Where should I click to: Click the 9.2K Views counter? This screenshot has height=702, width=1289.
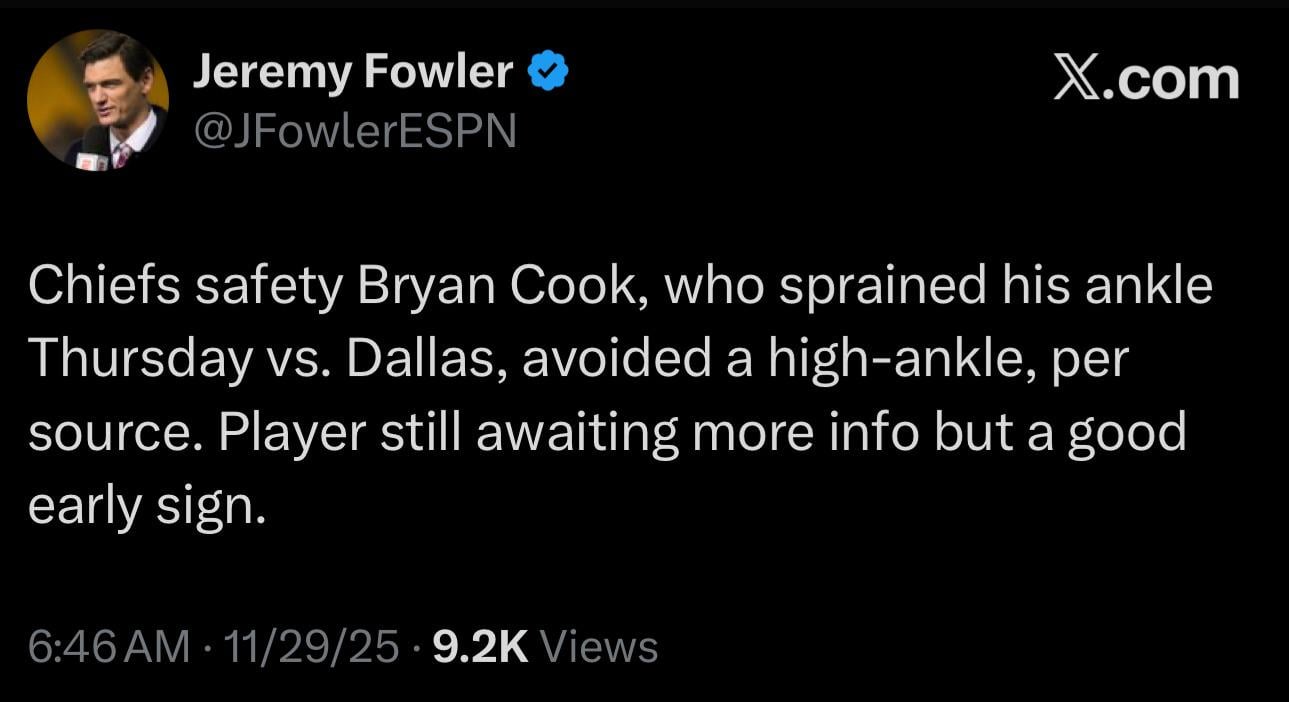(542, 647)
